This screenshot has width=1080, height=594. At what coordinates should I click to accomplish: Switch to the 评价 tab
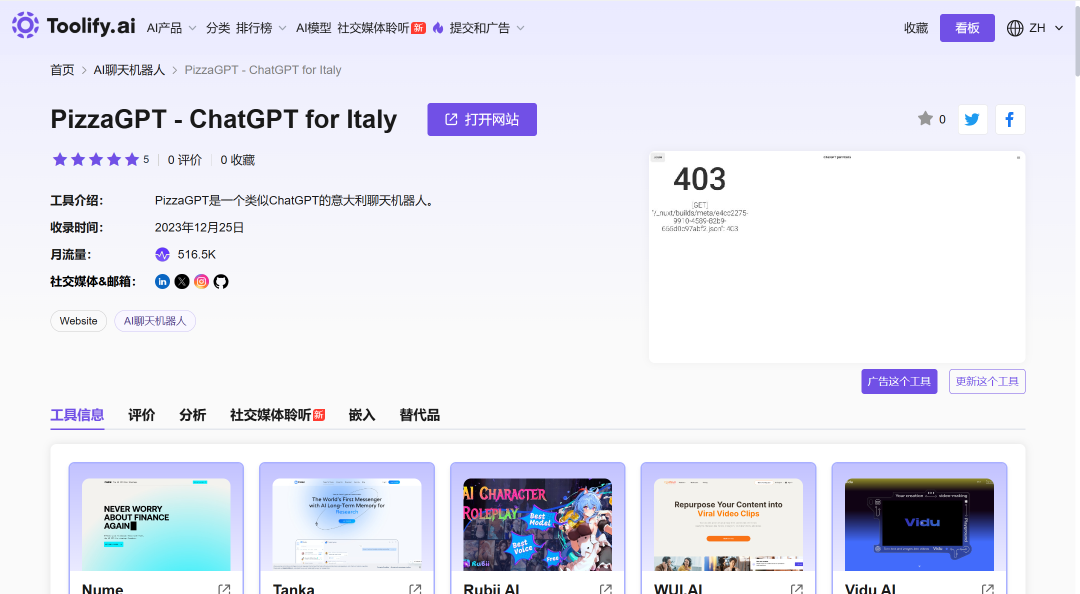coord(142,415)
